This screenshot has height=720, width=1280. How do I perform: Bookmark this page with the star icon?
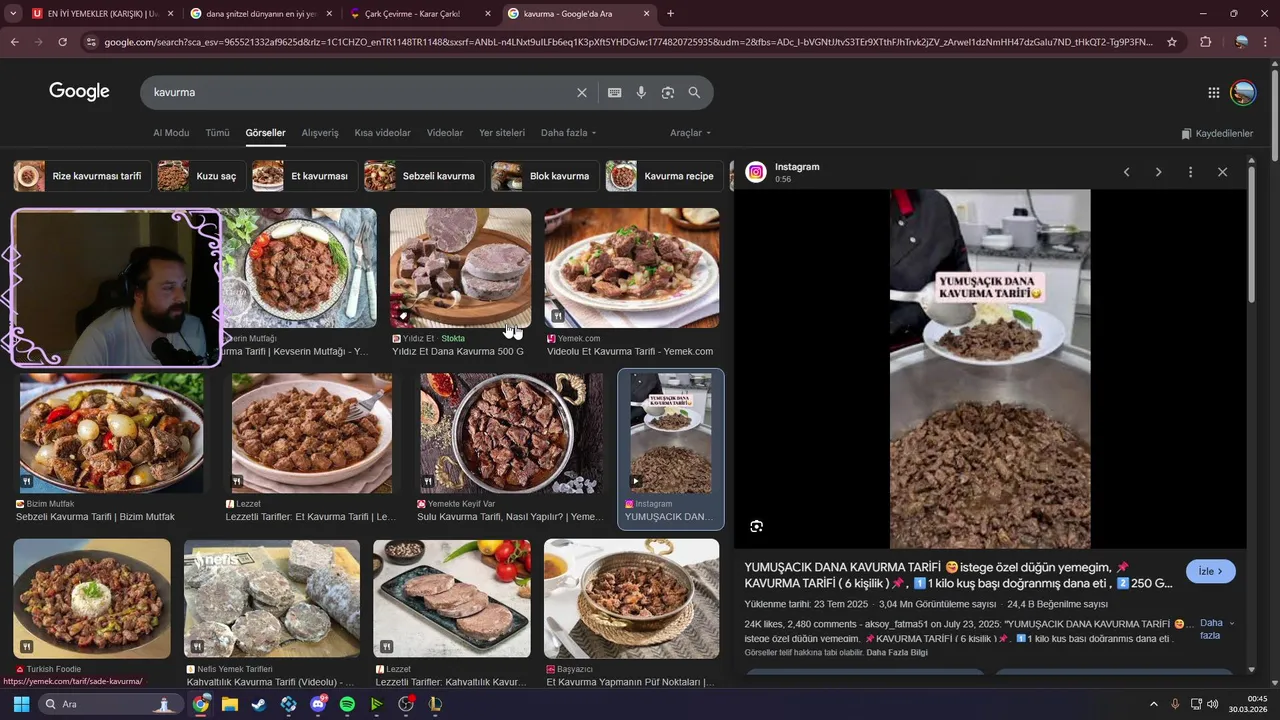[x=1172, y=42]
